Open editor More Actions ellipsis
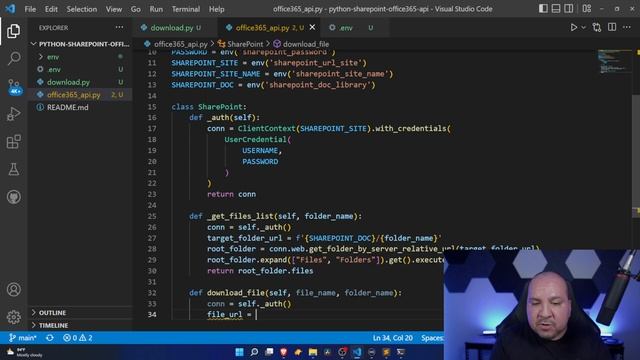The height and width of the screenshot is (360, 640). click(x=627, y=27)
